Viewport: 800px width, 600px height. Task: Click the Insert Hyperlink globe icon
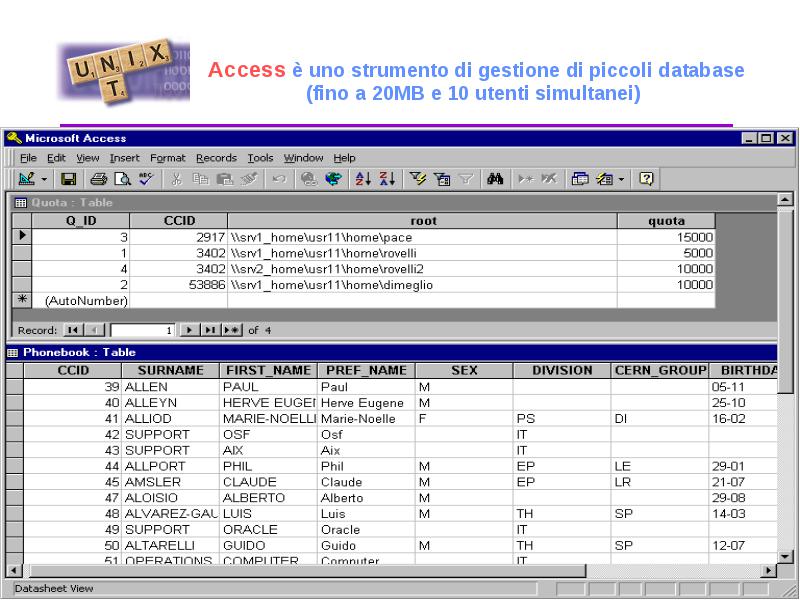pos(309,179)
